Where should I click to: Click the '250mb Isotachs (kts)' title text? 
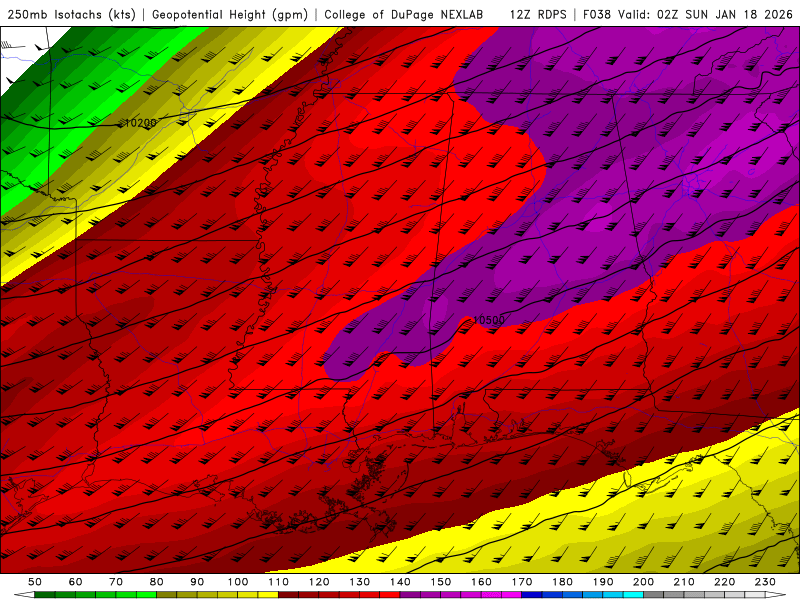click(71, 15)
